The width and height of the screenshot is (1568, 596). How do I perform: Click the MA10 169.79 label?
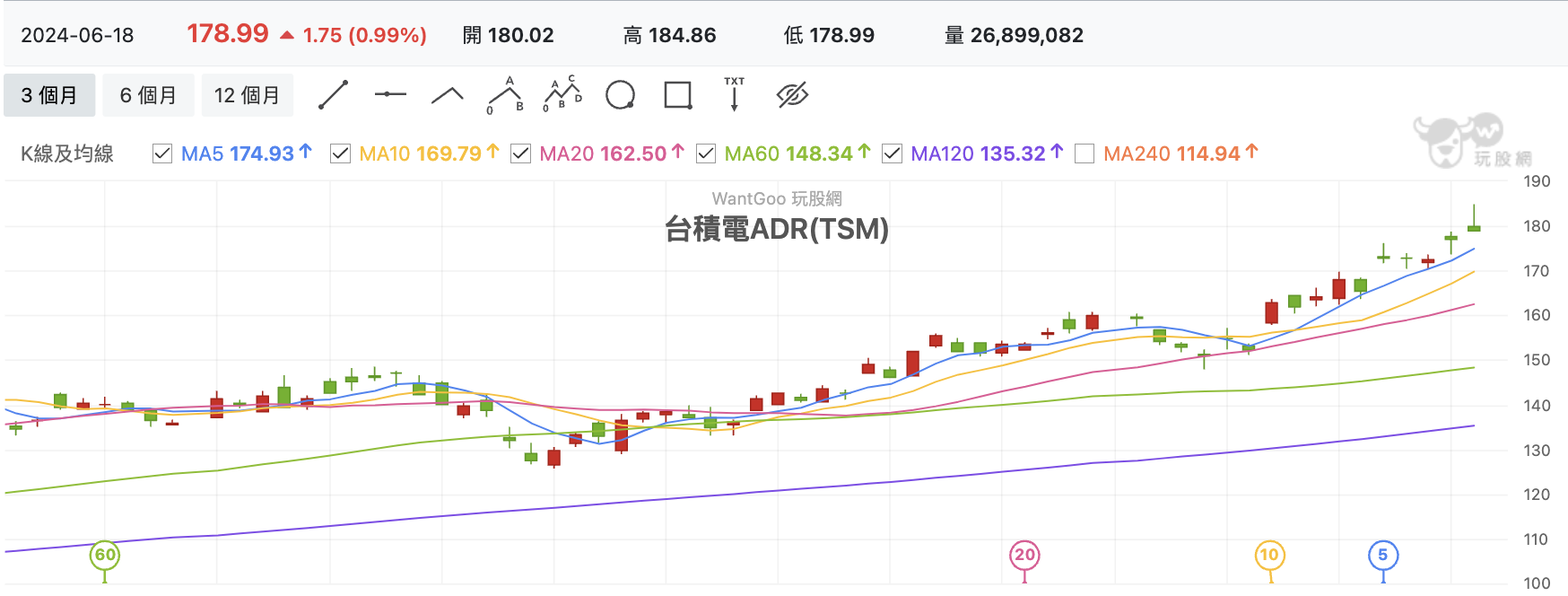point(429,153)
